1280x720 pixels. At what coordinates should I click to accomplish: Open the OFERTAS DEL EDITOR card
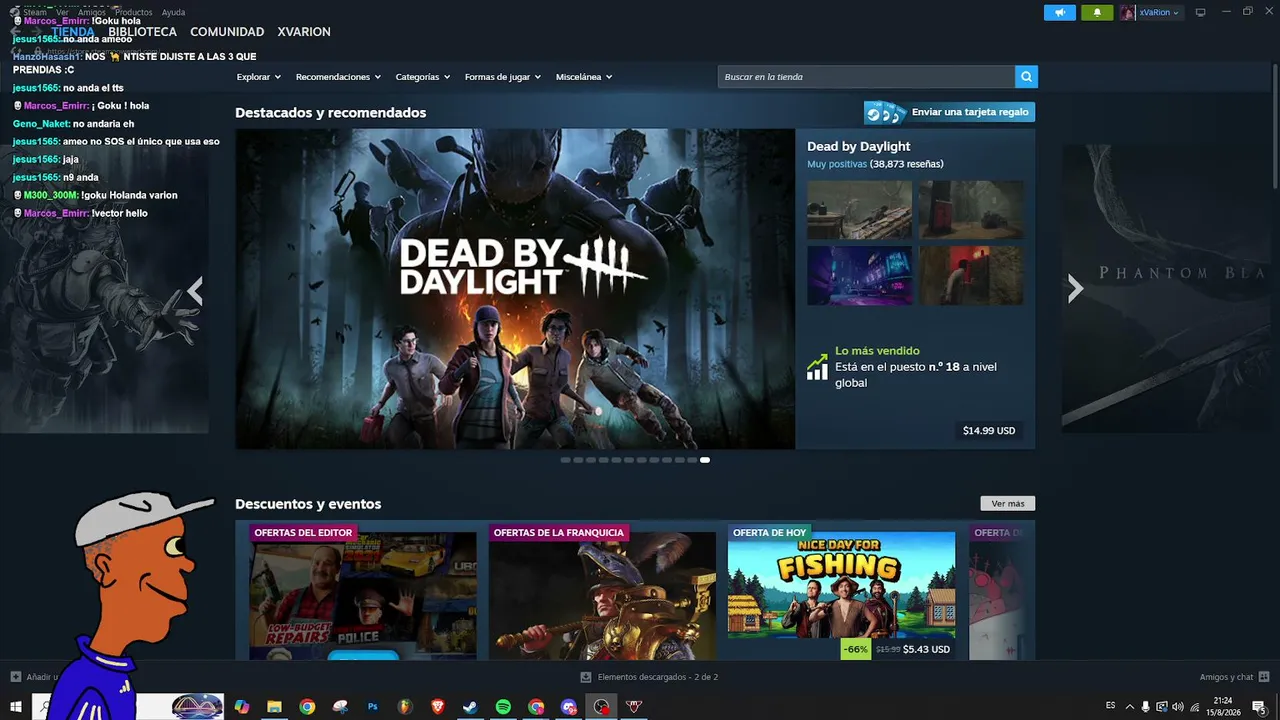pos(363,590)
